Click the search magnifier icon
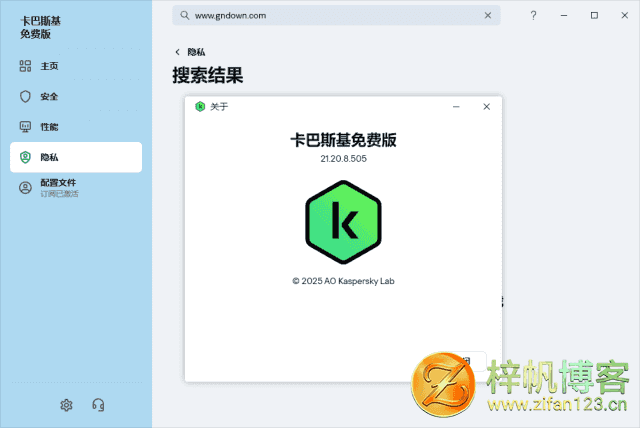 click(x=184, y=16)
